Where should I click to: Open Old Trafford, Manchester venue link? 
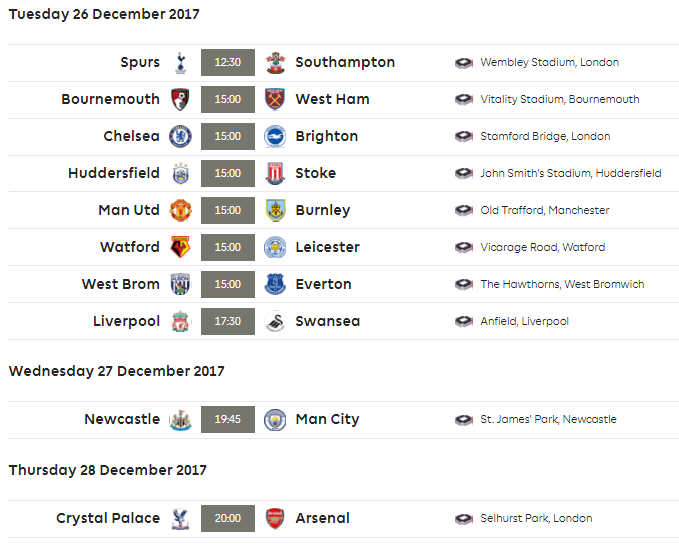coord(545,210)
